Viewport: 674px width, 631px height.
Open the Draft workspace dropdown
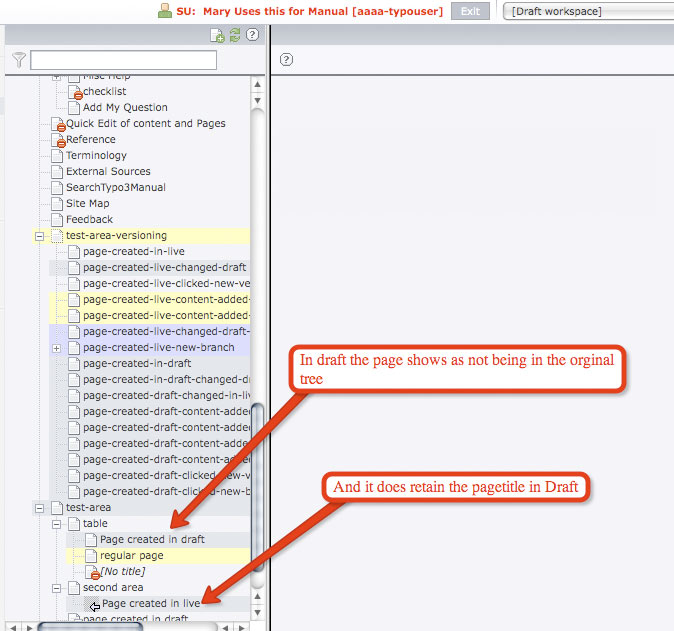589,11
